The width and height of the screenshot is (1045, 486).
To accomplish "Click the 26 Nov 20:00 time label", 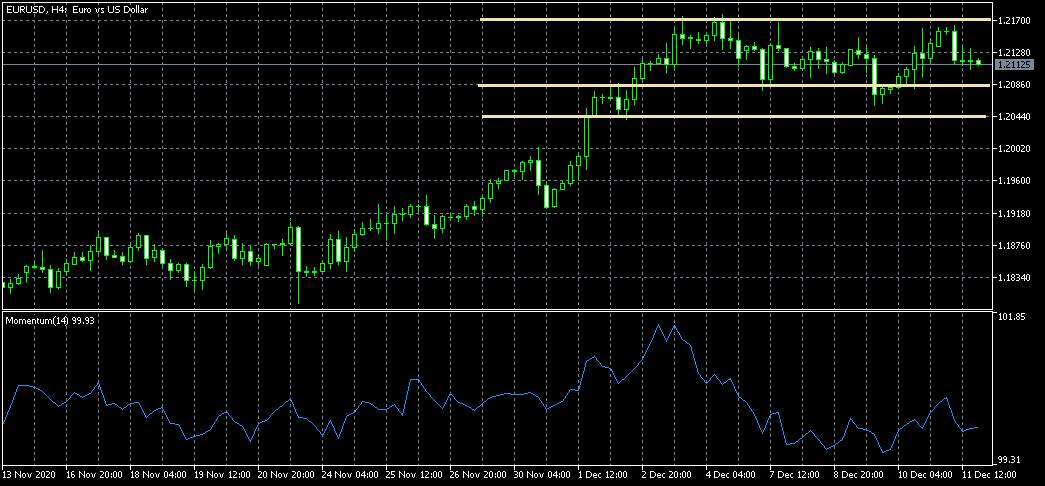I will point(479,475).
